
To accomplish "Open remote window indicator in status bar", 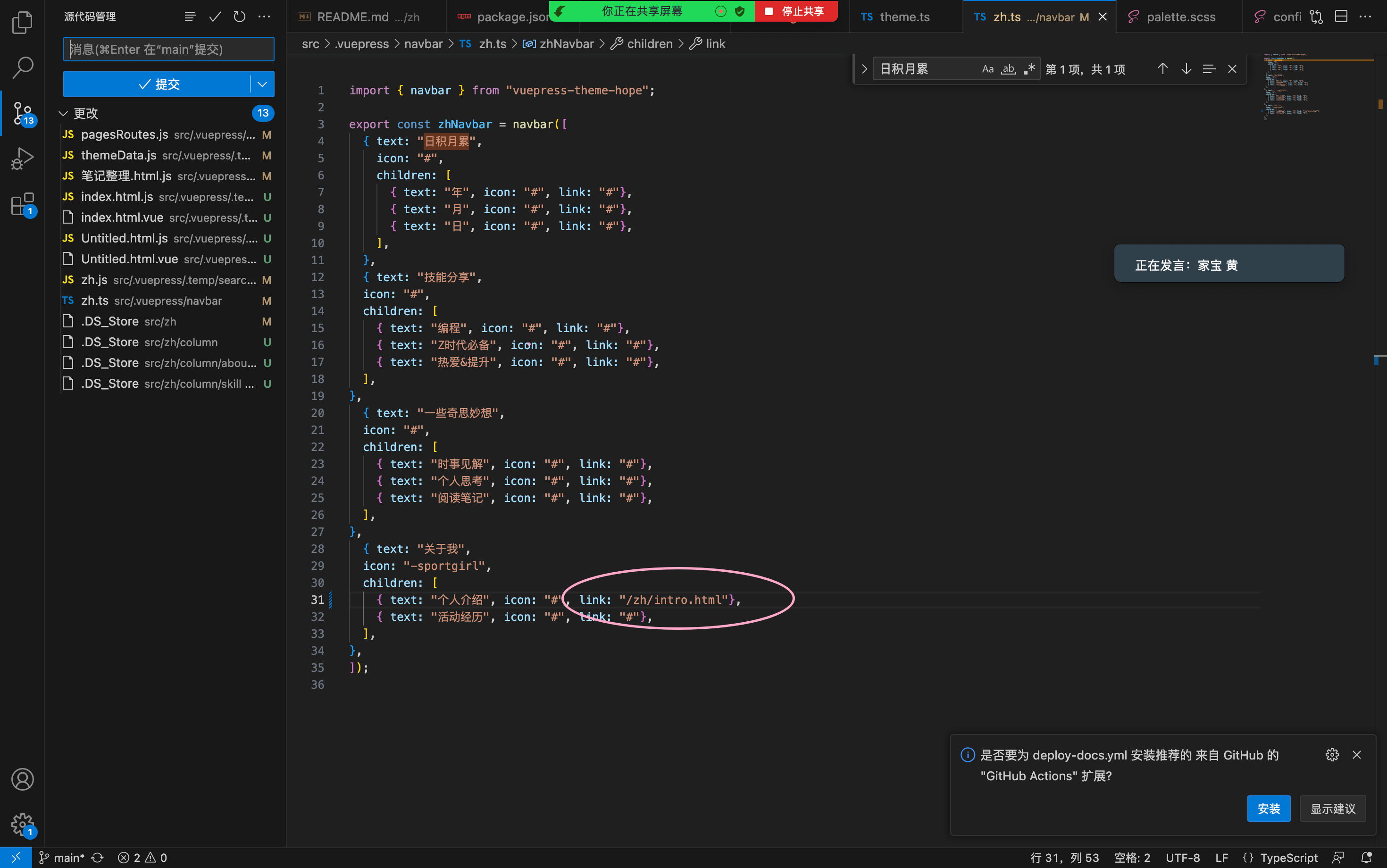I will [16, 858].
